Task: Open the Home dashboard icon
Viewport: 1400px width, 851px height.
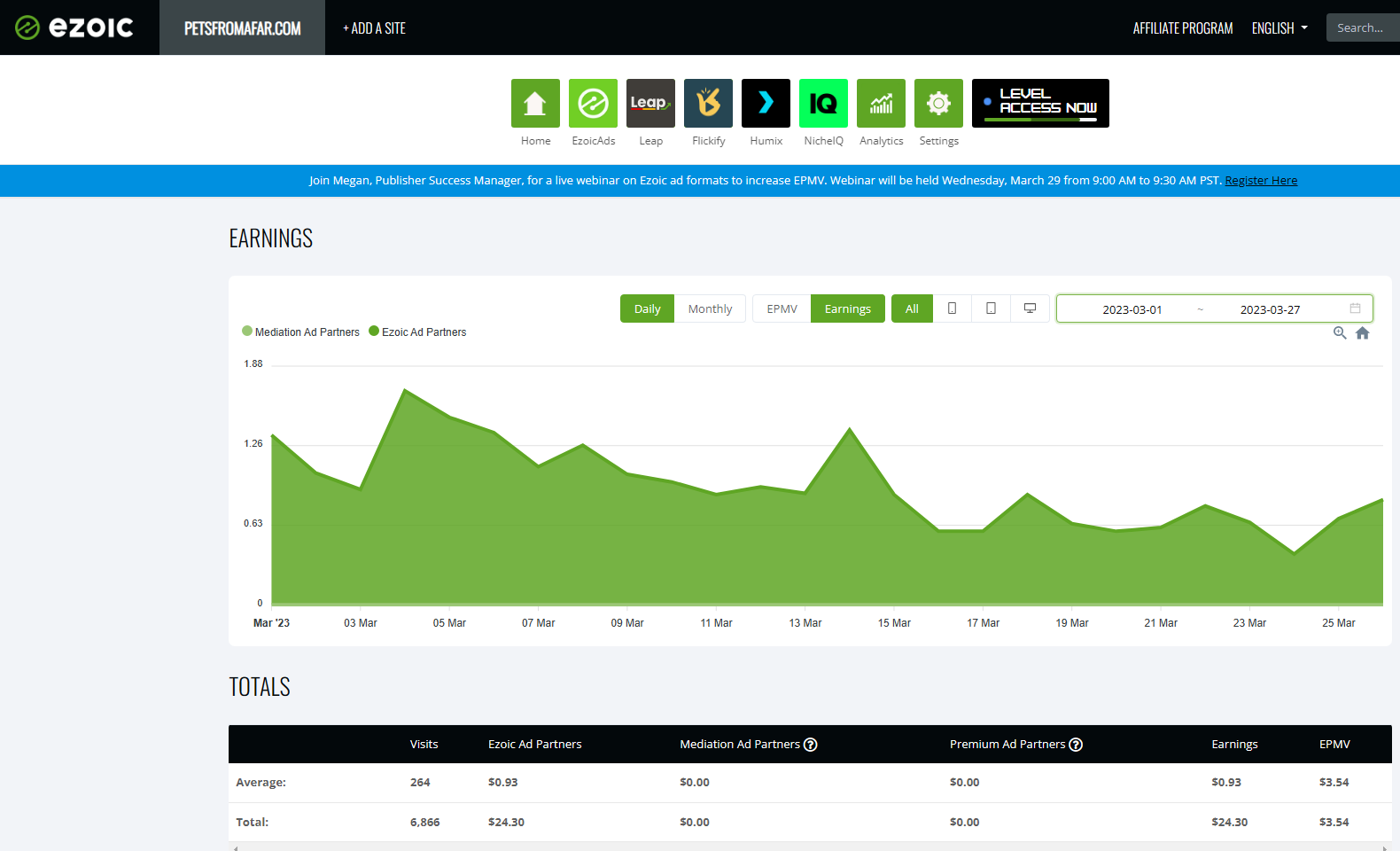Action: point(535,103)
